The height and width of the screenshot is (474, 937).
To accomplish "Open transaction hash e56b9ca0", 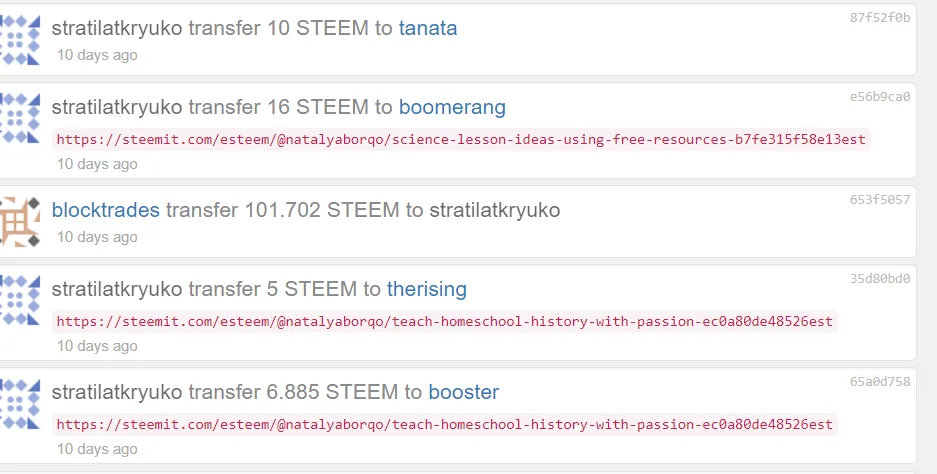I will pyautogui.click(x=880, y=97).
